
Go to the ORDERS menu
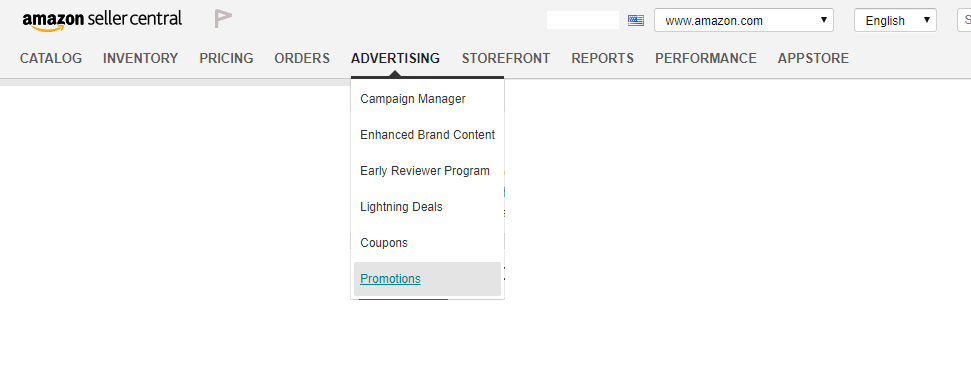[x=302, y=58]
